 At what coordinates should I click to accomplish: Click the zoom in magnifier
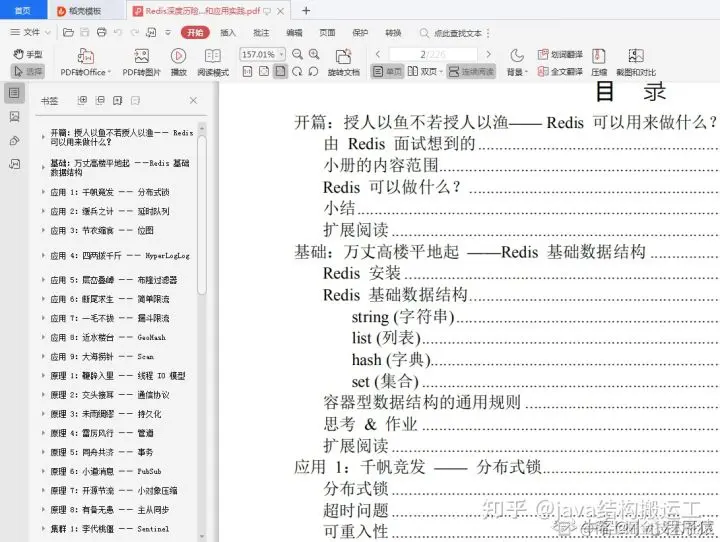click(314, 54)
